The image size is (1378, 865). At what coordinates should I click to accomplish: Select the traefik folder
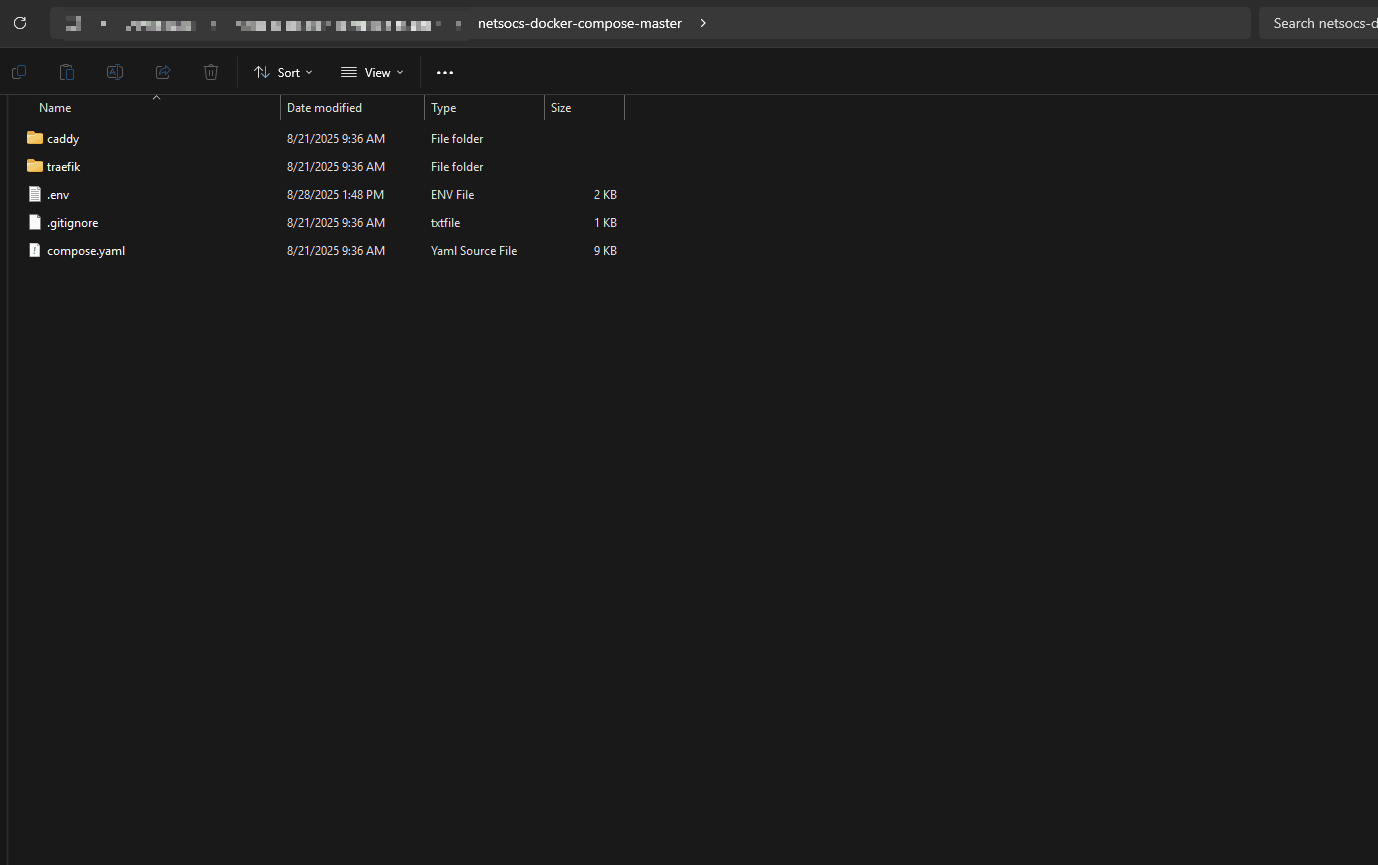point(63,167)
